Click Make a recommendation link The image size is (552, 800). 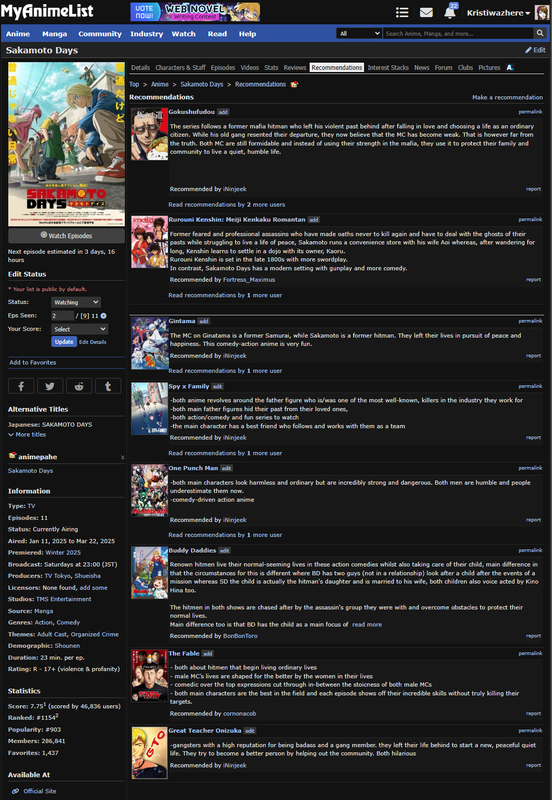coord(508,97)
